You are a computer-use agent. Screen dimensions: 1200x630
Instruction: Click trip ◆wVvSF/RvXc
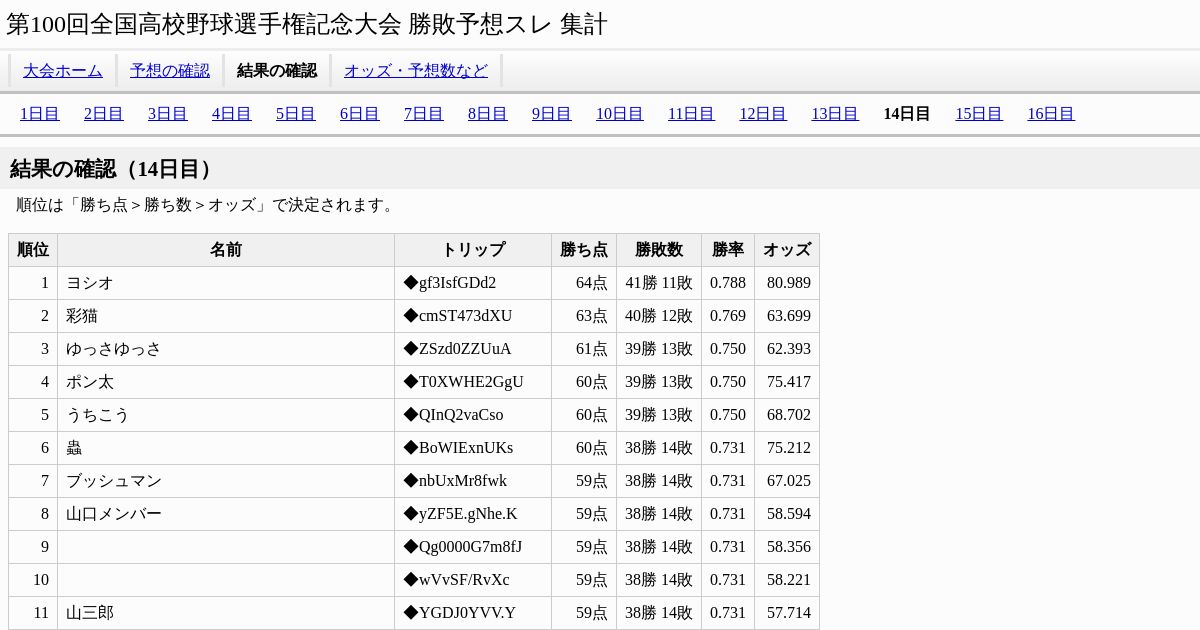tap(456, 580)
